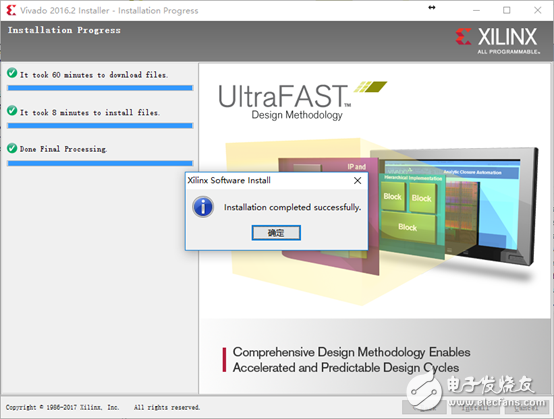The image size is (554, 419).
Task: Click the UltraFAST Design Methodology logo
Action: 302,101
